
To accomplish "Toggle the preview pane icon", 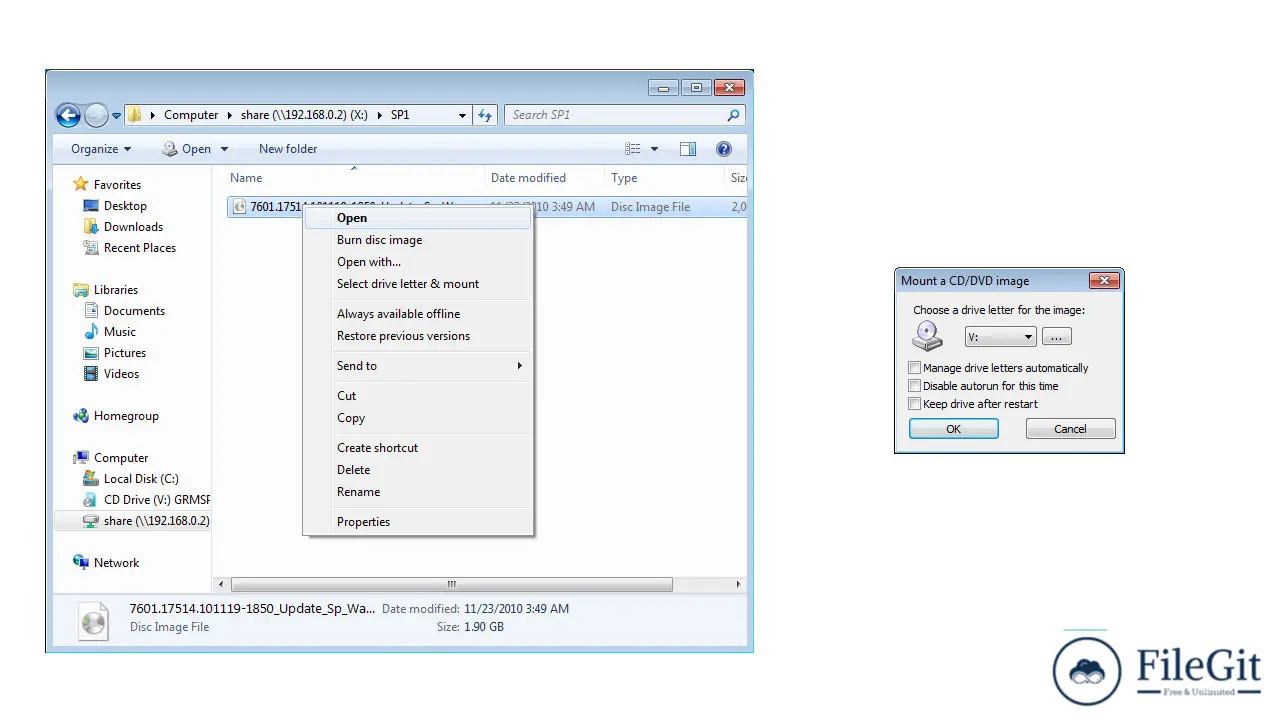I will point(688,149).
